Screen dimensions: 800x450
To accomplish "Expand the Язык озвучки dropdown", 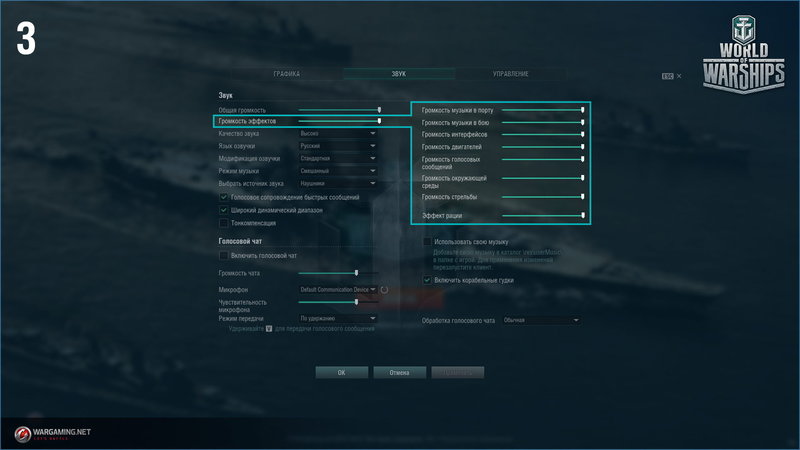I will [338, 146].
